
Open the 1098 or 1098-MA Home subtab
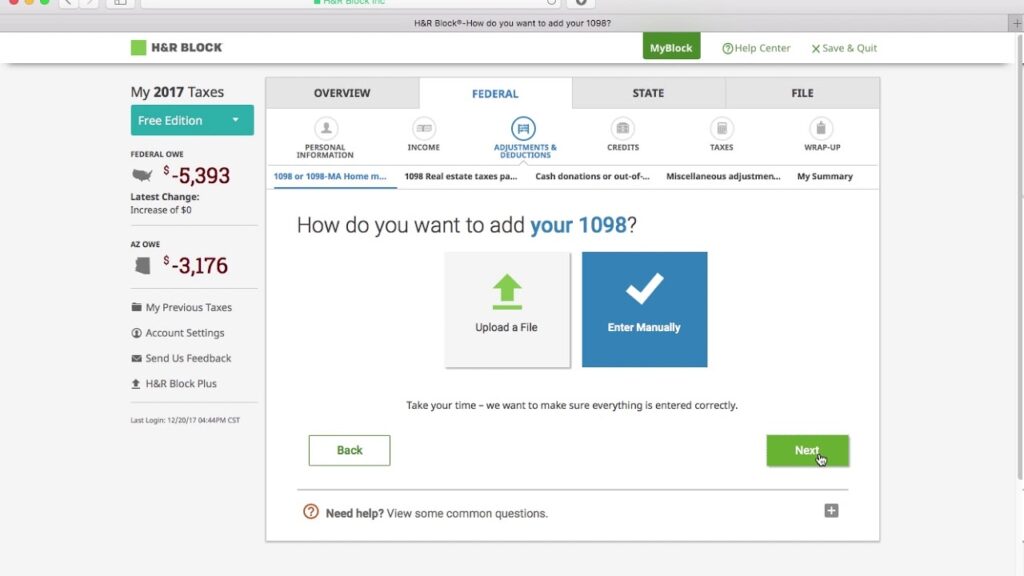(330, 176)
